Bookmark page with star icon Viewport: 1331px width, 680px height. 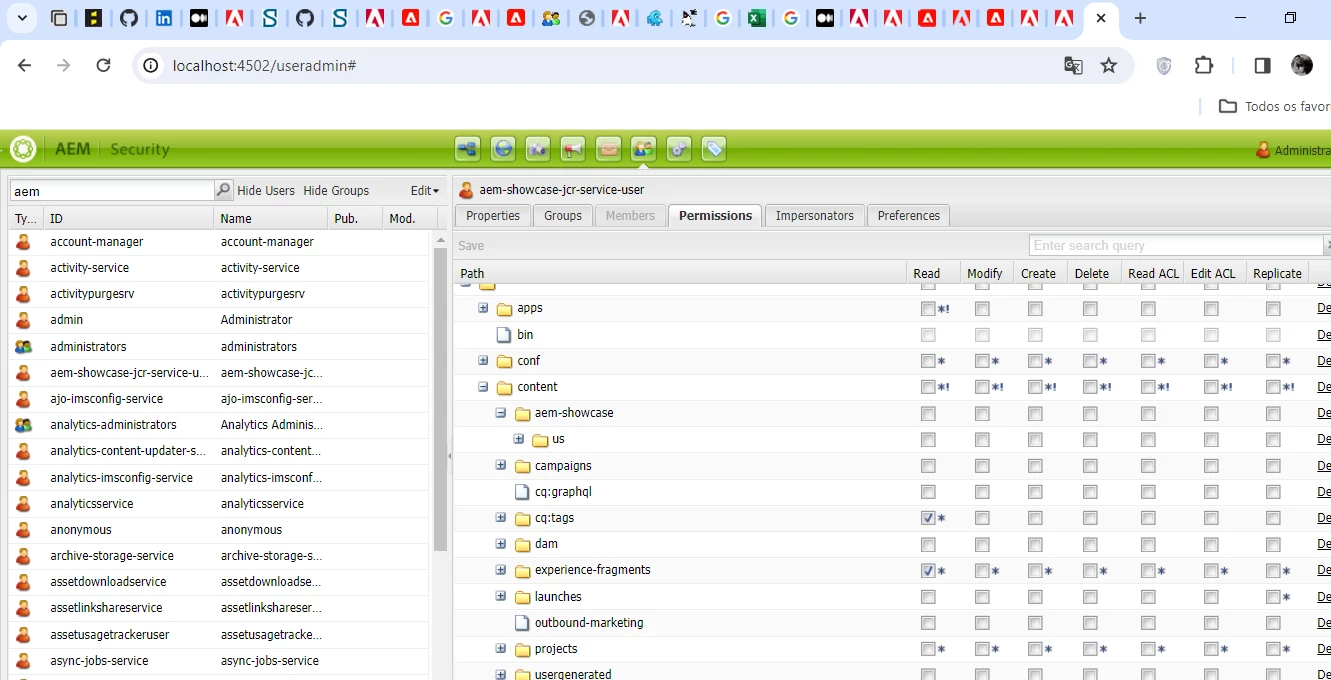coord(1108,65)
